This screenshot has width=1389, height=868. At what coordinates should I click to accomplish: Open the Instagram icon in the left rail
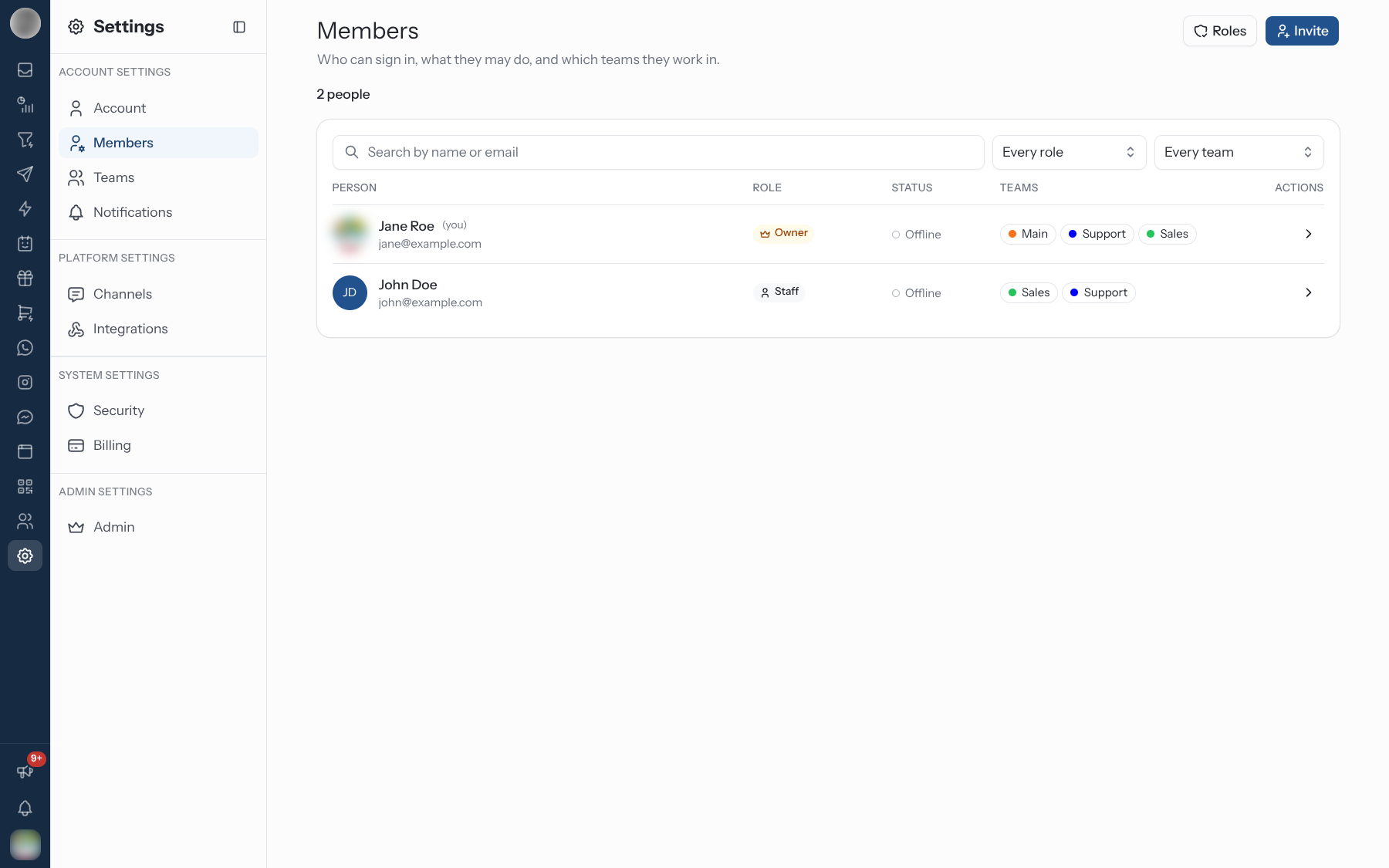25,383
